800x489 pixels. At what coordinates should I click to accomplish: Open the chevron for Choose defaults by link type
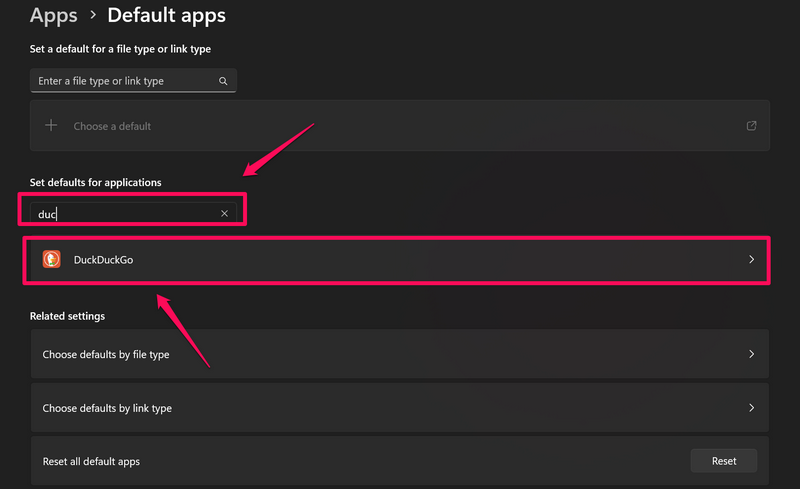[x=751, y=408]
